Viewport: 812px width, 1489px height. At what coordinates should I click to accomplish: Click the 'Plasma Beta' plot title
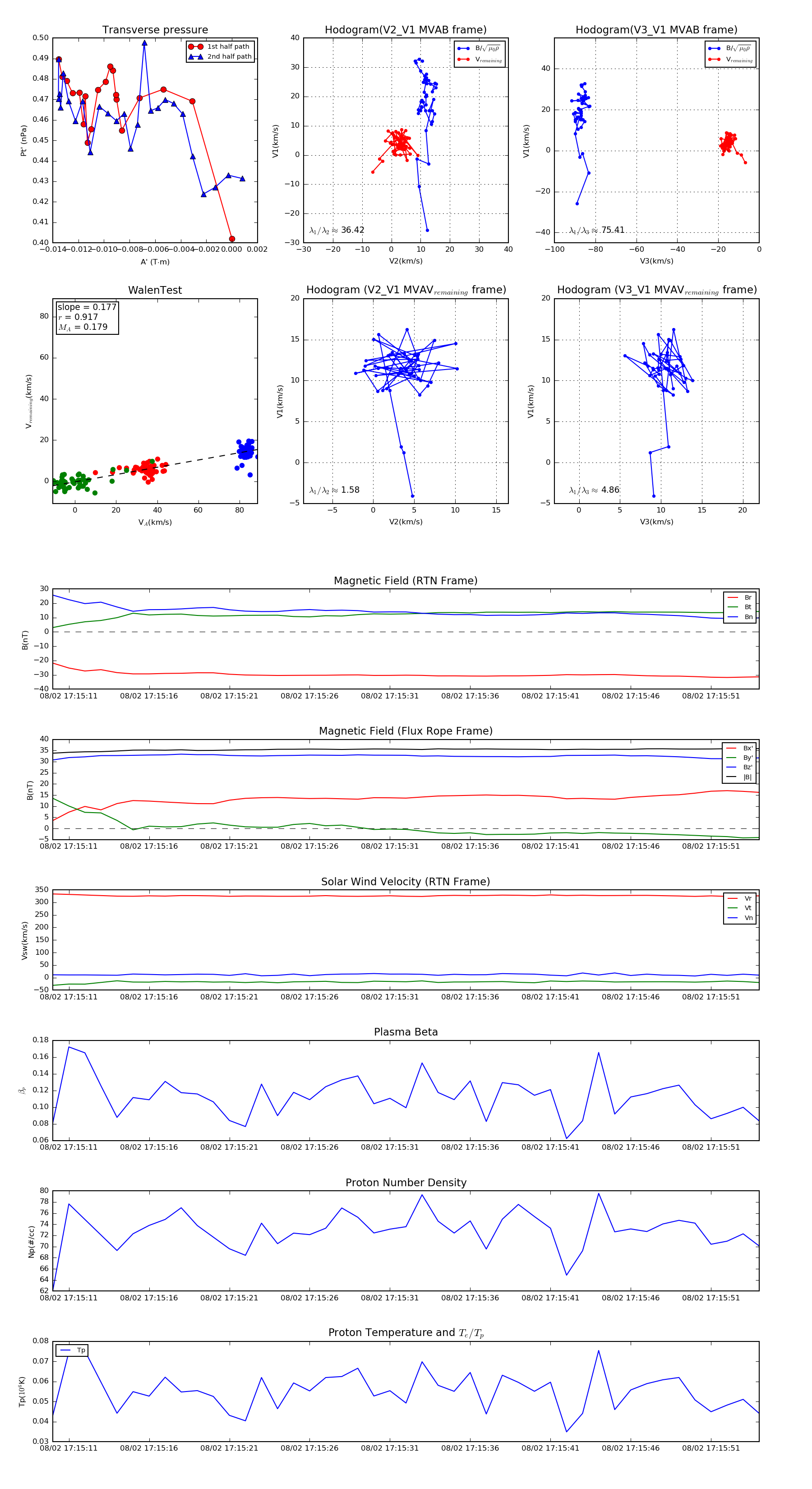406,1032
